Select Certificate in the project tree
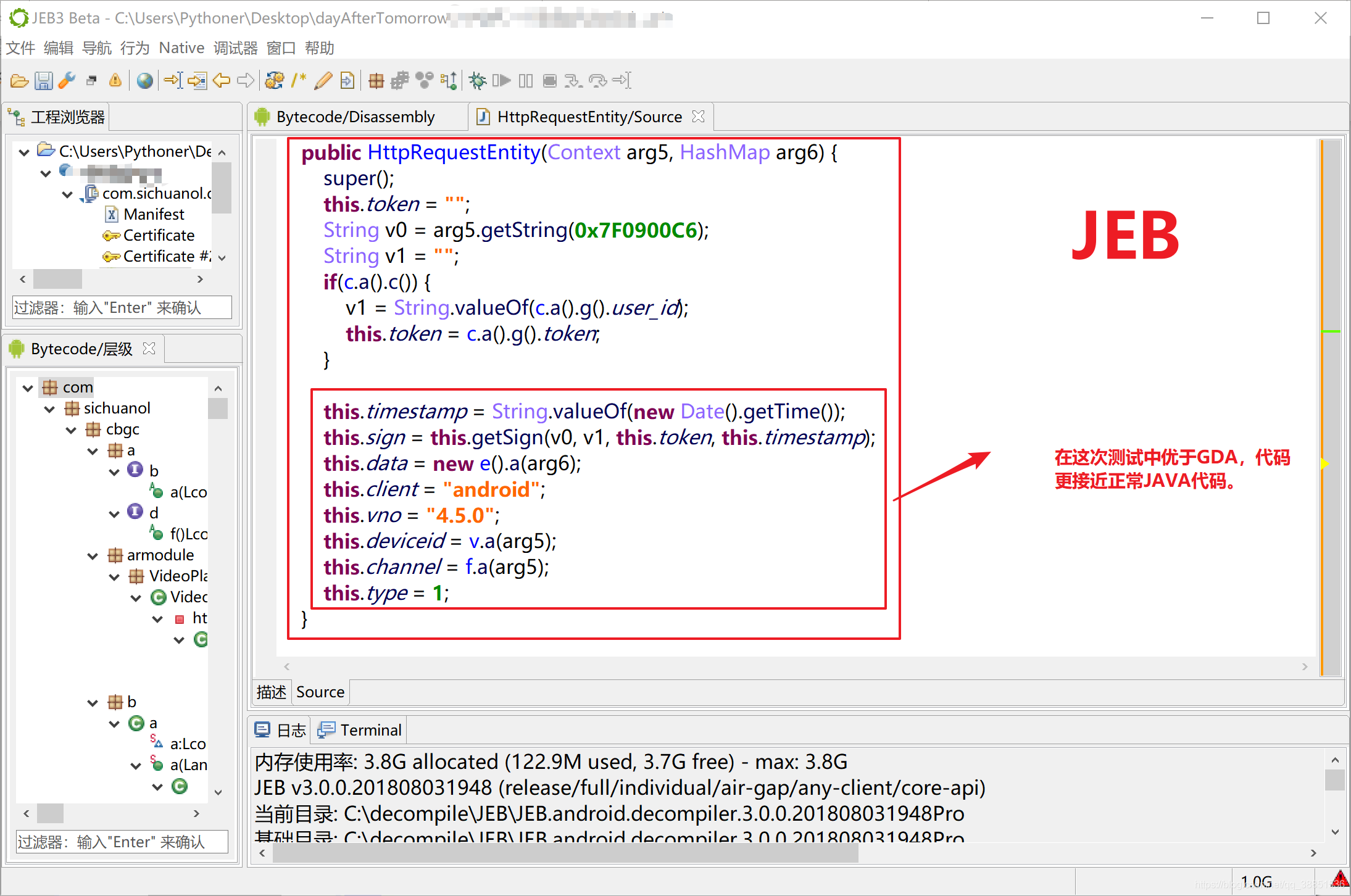This screenshot has height=896, width=1351. pyautogui.click(x=159, y=235)
